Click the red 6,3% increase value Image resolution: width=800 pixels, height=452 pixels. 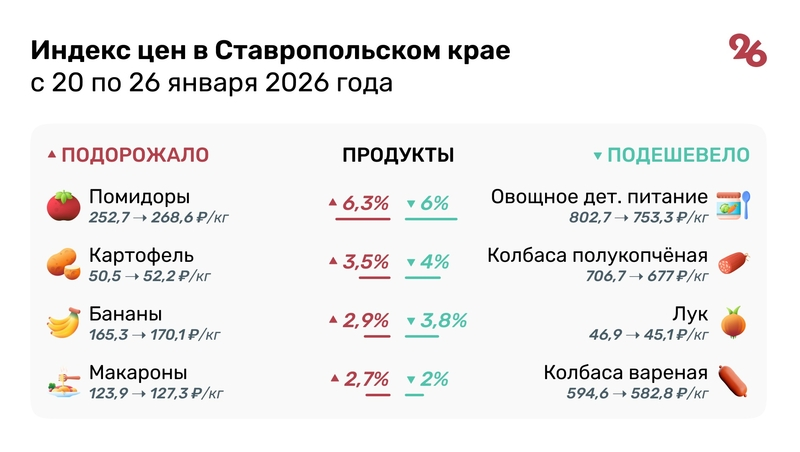point(365,204)
